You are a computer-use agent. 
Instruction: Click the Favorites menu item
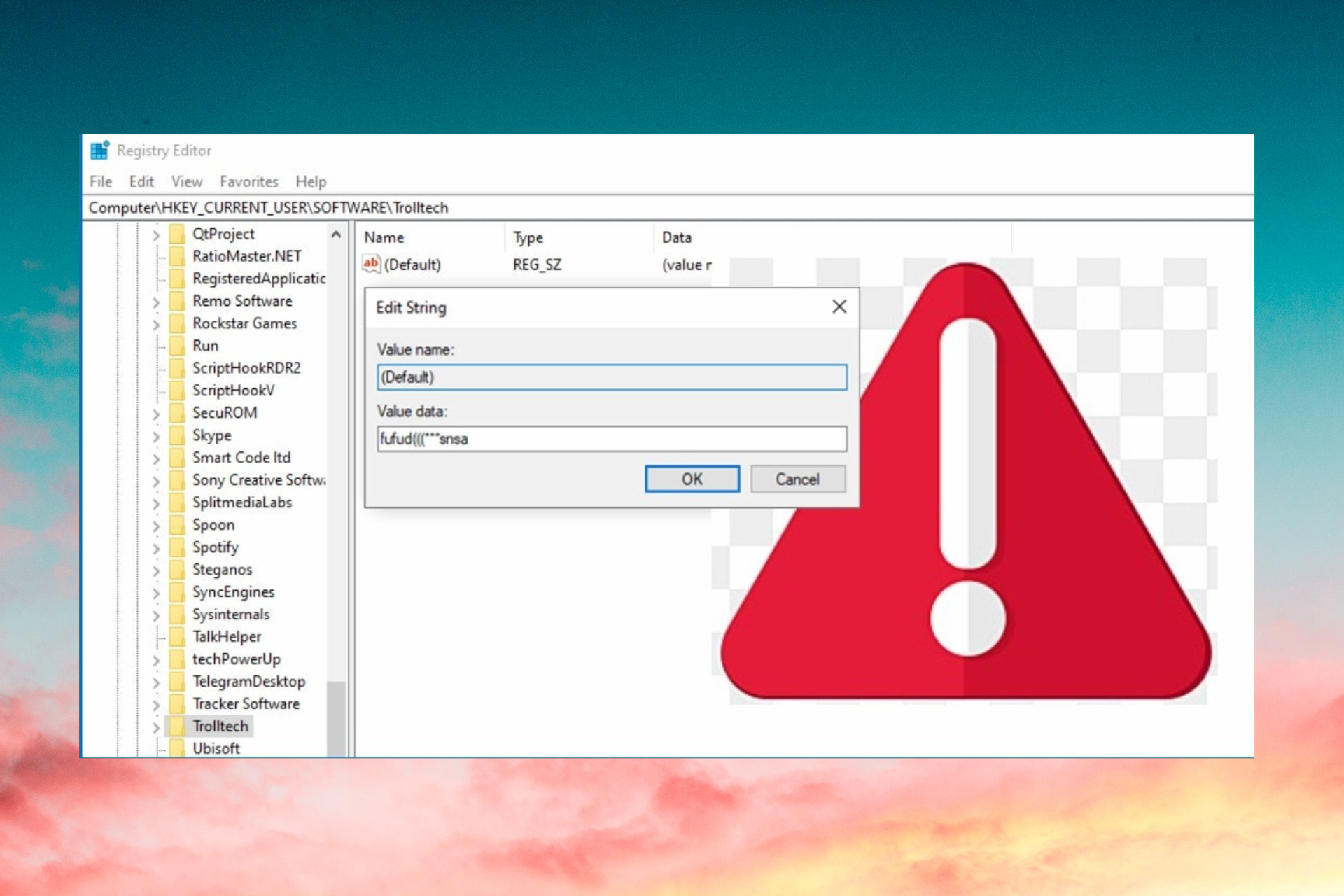249,181
